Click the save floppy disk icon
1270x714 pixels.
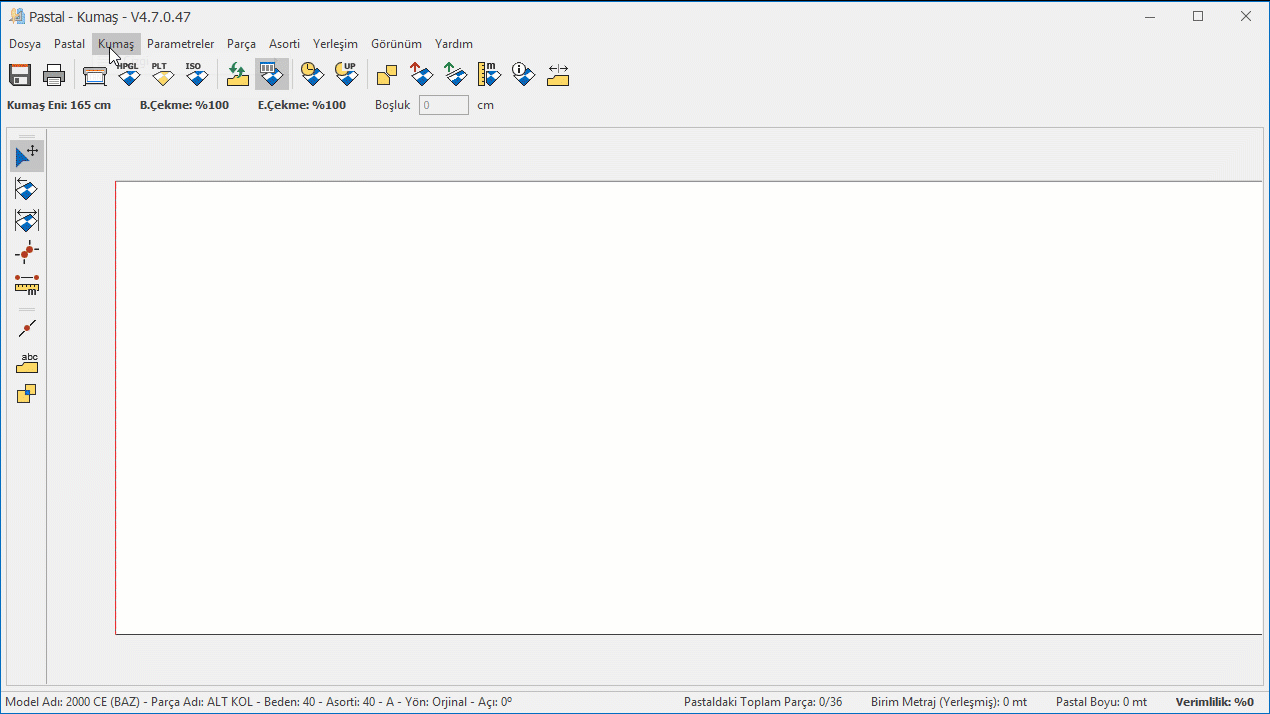(20, 75)
